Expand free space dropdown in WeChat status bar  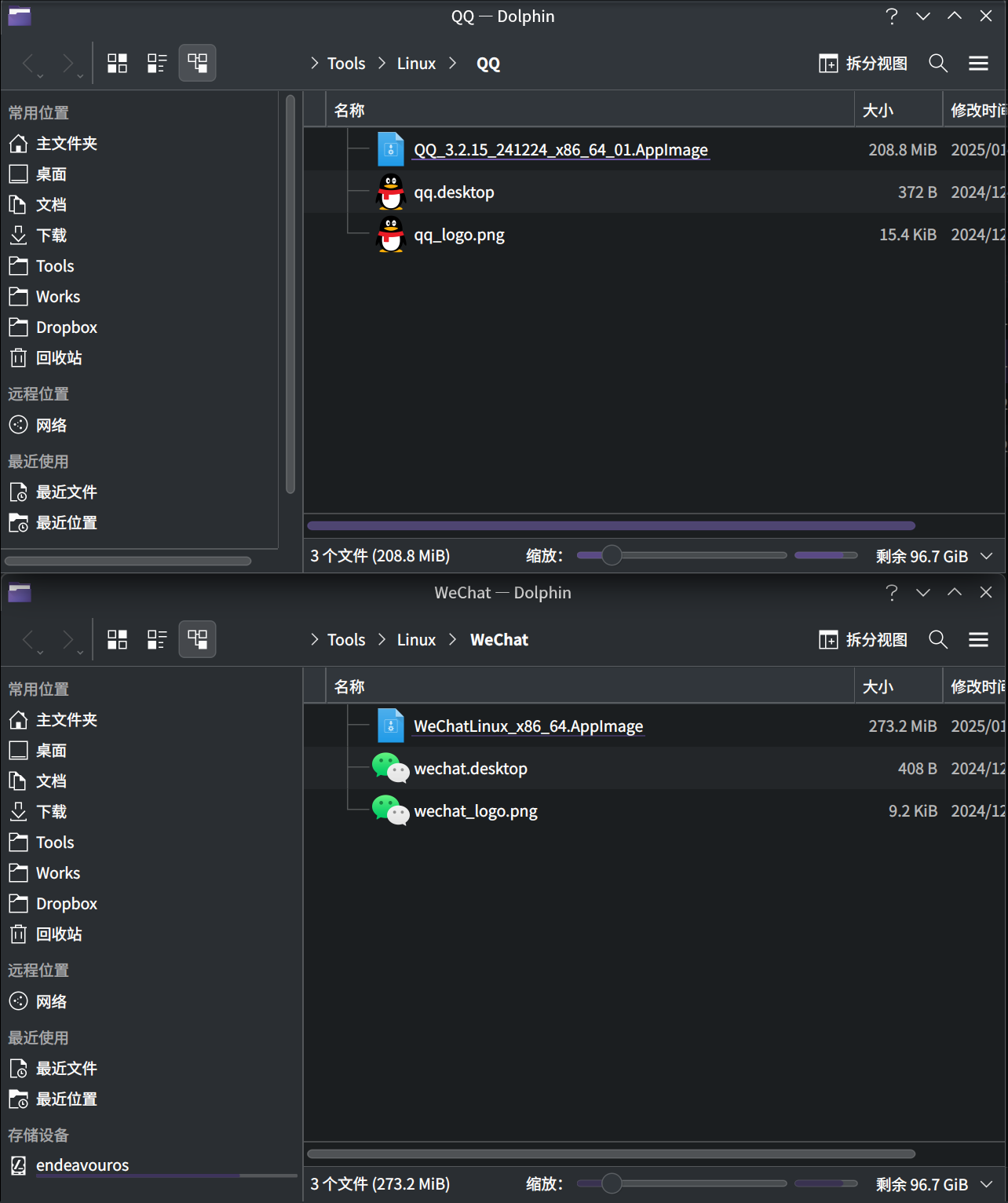(987, 1184)
